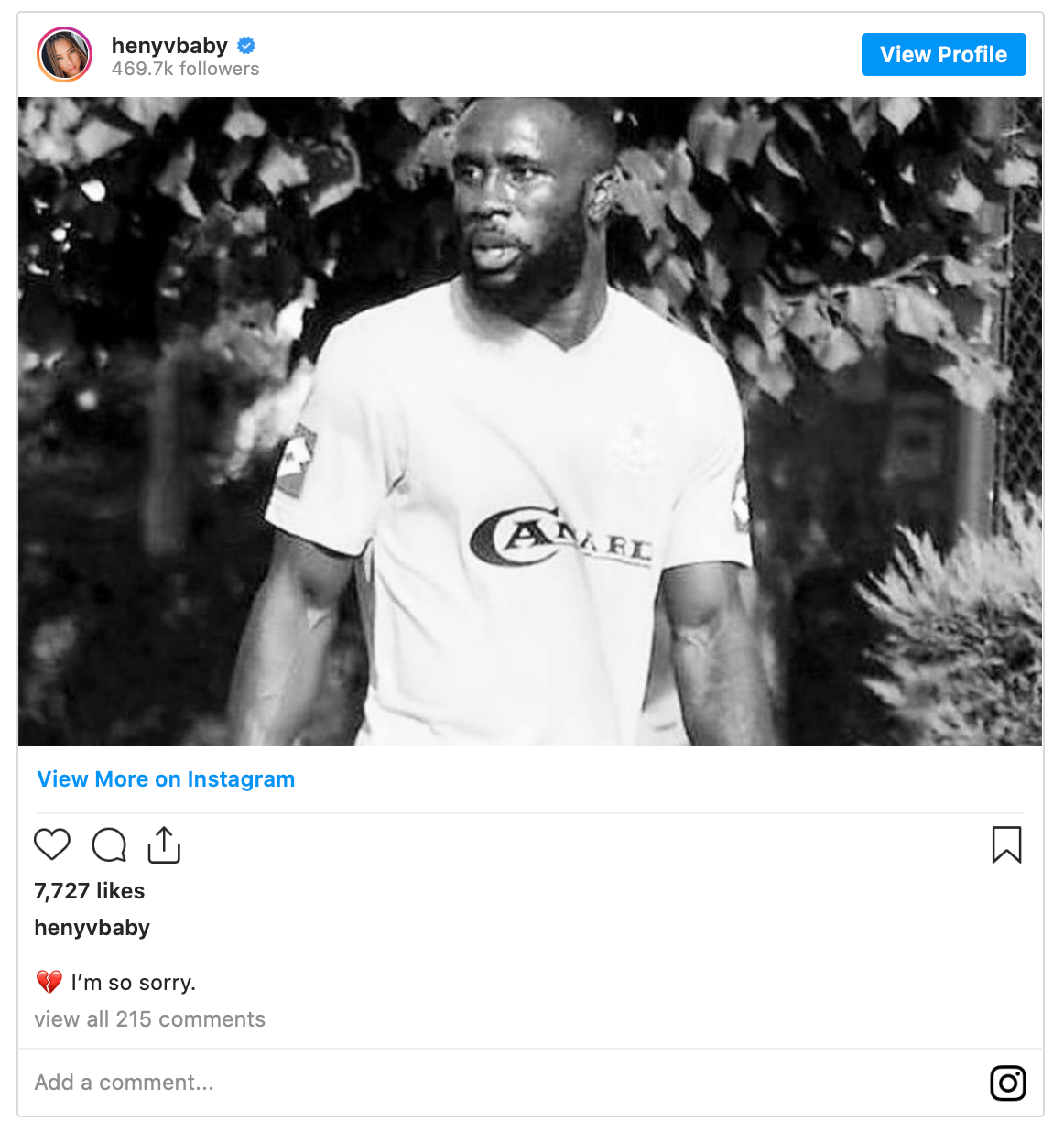Share the post using the share icon
The image size is (1064, 1132).
(x=164, y=844)
